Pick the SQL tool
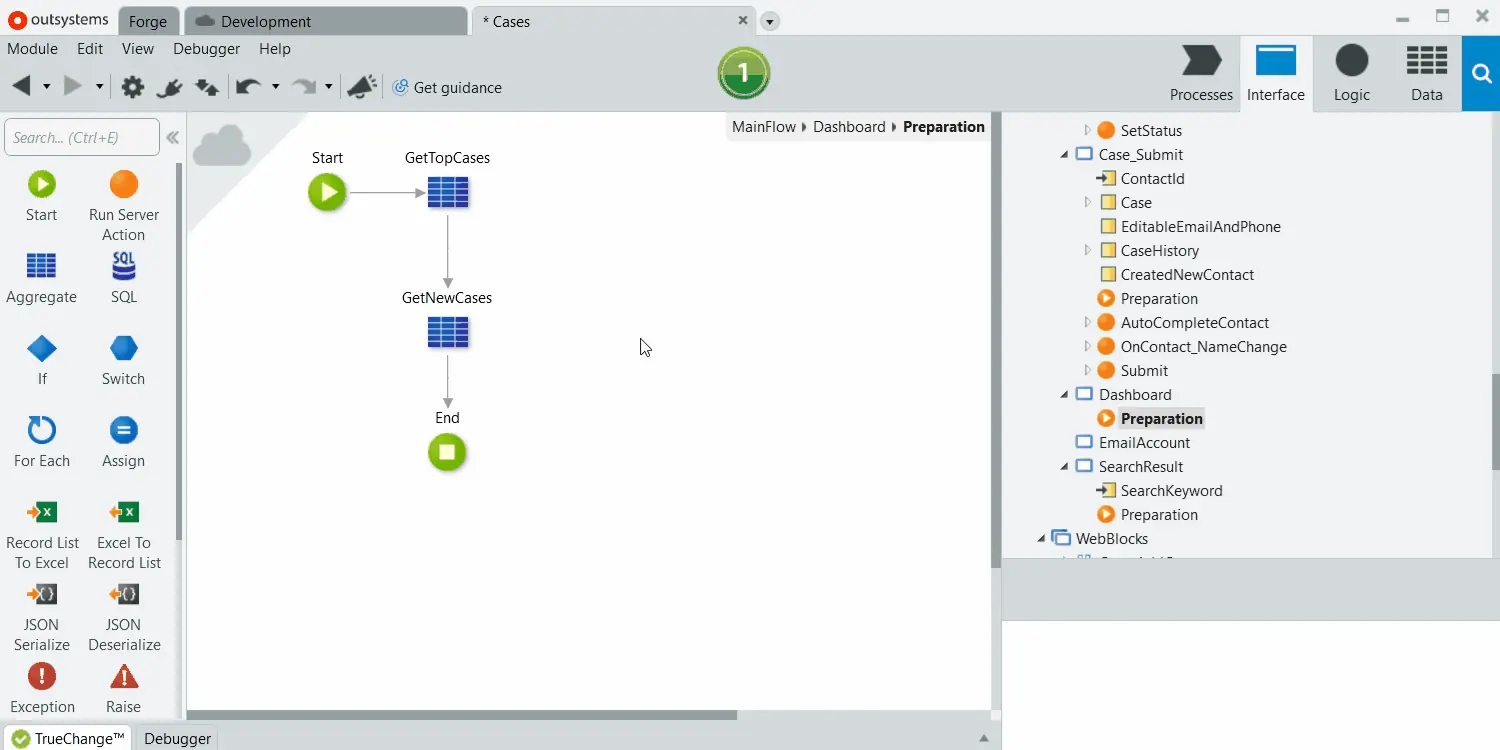Image resolution: width=1500 pixels, height=750 pixels. [123, 278]
